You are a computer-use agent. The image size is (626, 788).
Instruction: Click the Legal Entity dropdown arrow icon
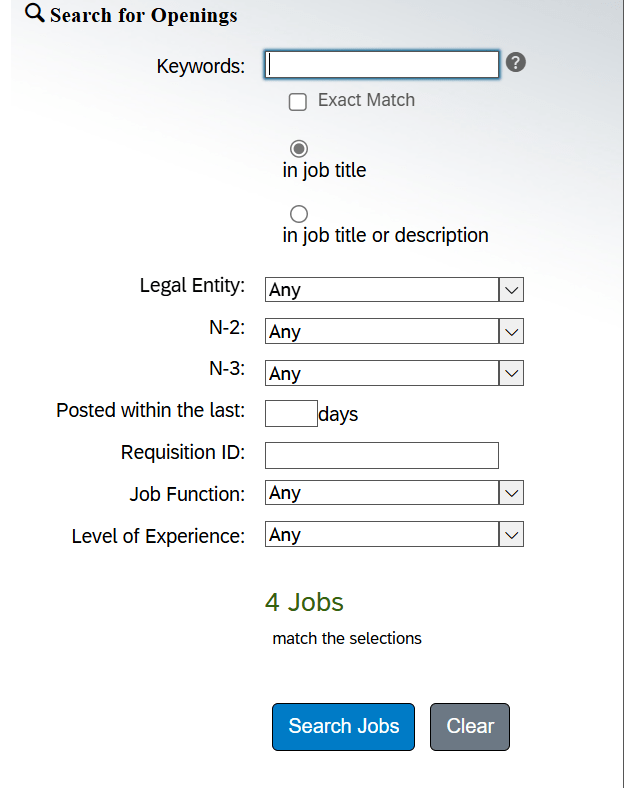(x=511, y=289)
